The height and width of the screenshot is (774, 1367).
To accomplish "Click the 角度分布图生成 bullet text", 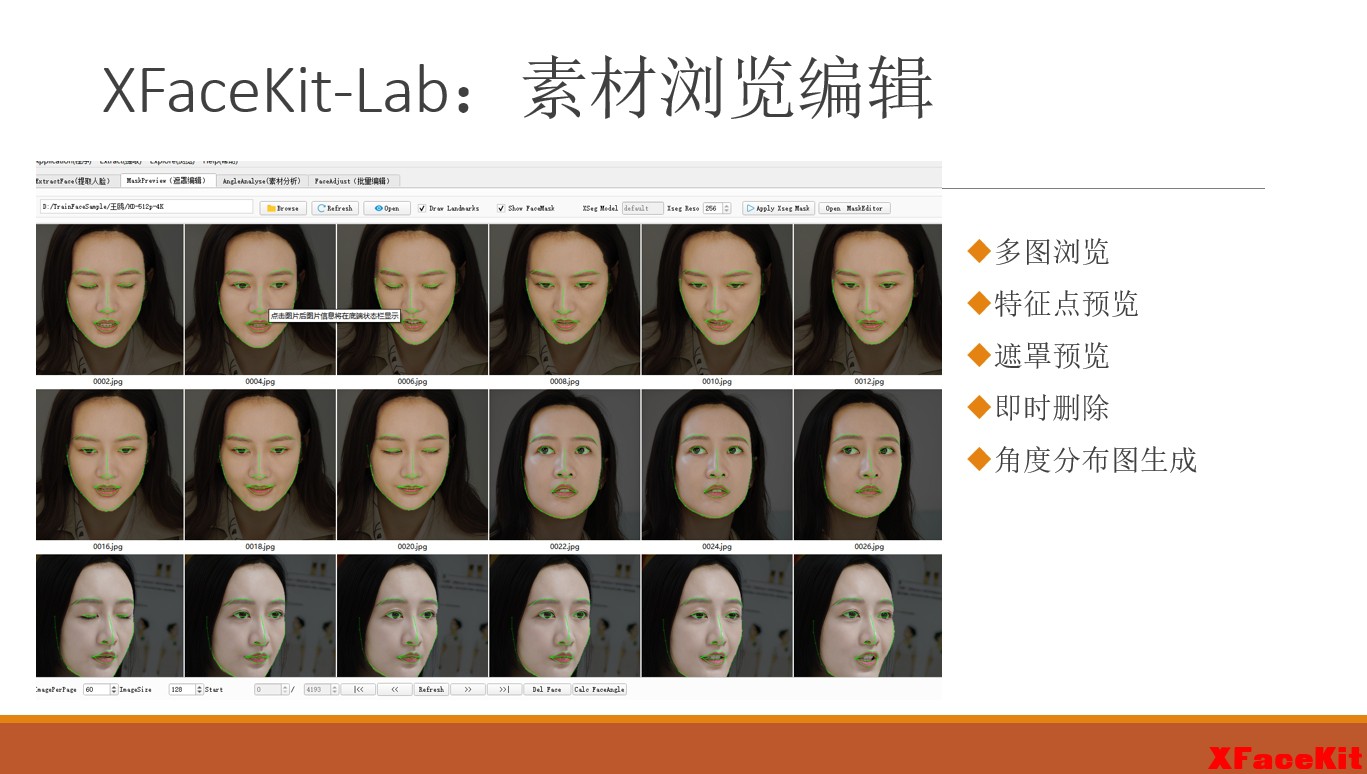I will pyautogui.click(x=1095, y=460).
